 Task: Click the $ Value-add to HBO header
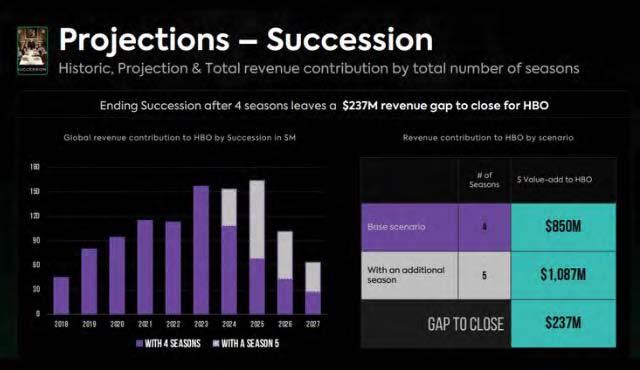tap(554, 179)
